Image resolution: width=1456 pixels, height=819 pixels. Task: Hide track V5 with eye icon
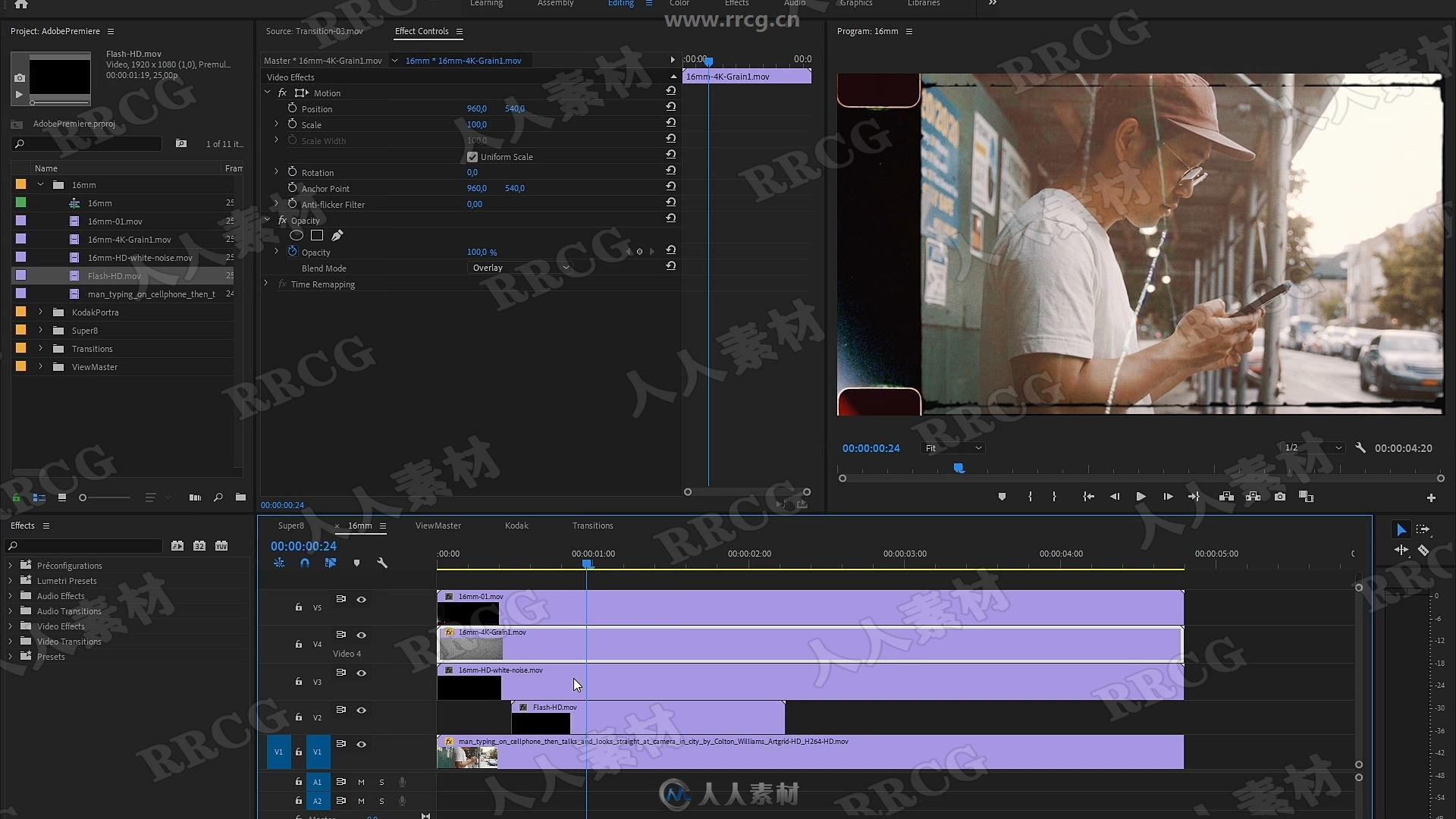pos(362,600)
